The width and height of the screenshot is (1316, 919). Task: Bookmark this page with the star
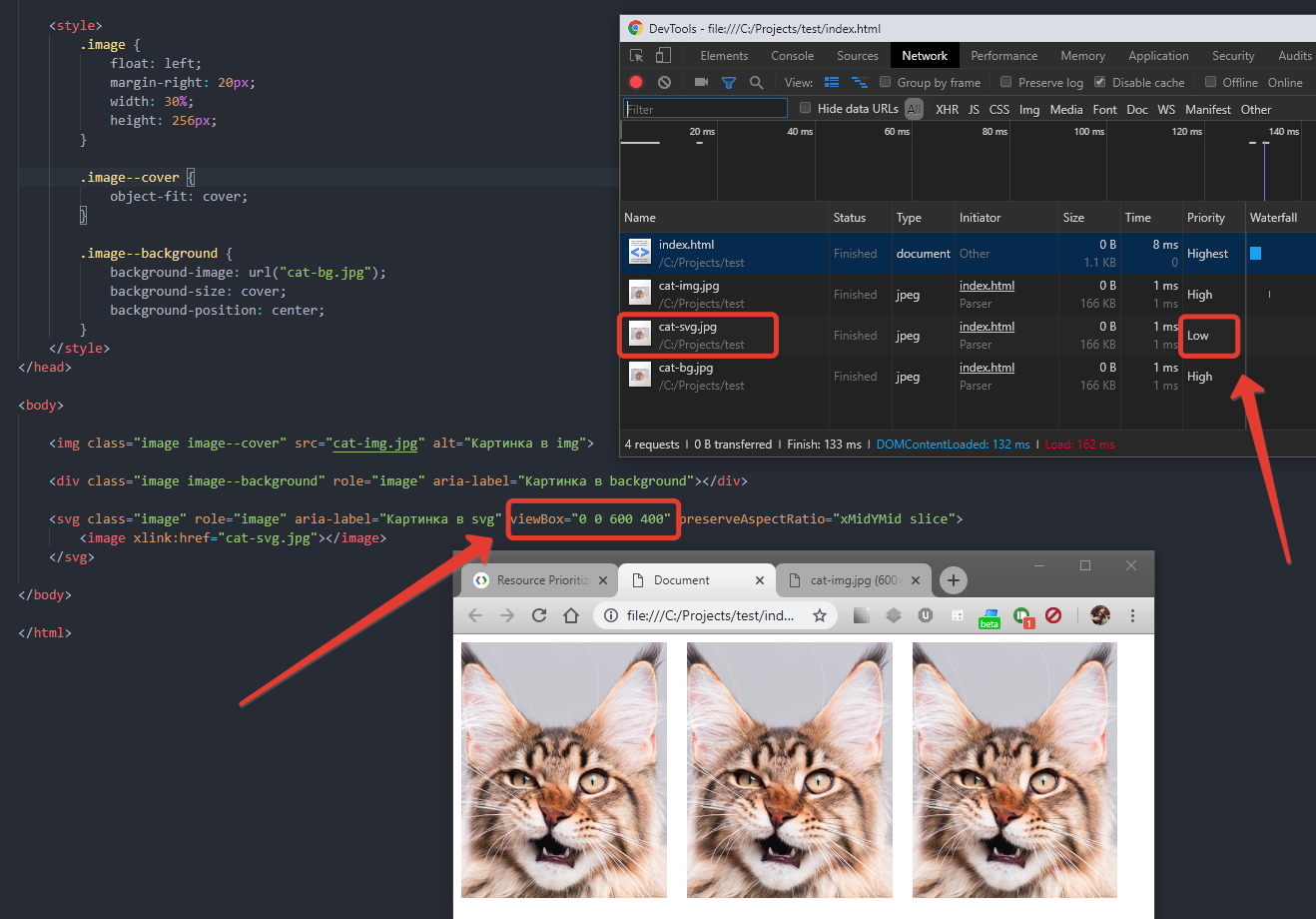(819, 615)
